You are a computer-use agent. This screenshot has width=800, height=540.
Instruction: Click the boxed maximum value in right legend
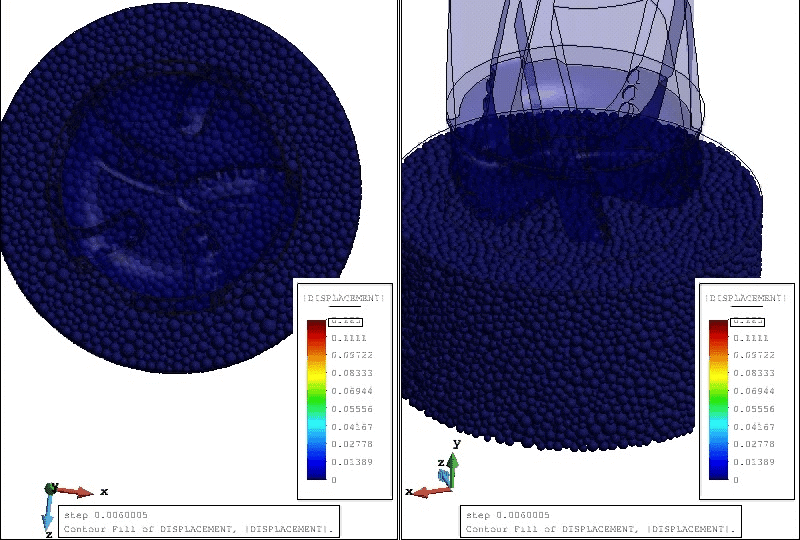[x=746, y=321]
